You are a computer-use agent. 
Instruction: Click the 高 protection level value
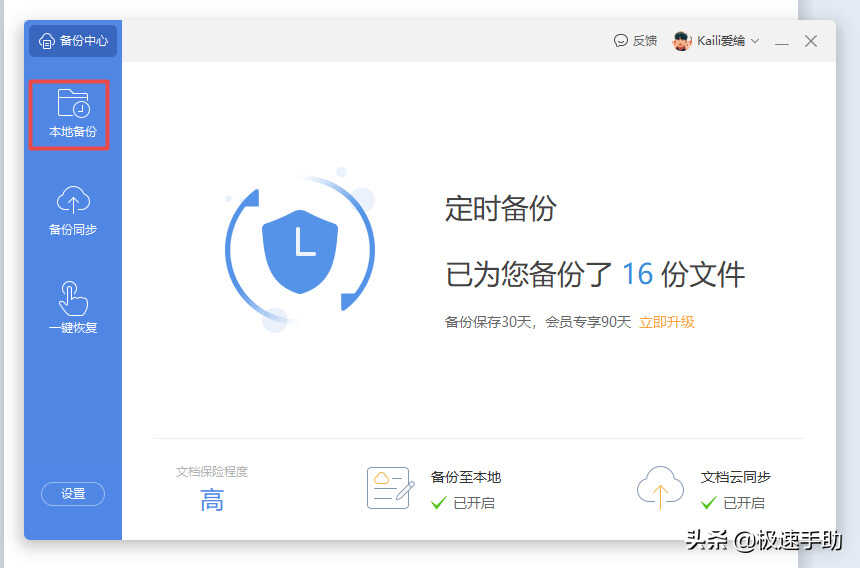pyautogui.click(x=212, y=501)
